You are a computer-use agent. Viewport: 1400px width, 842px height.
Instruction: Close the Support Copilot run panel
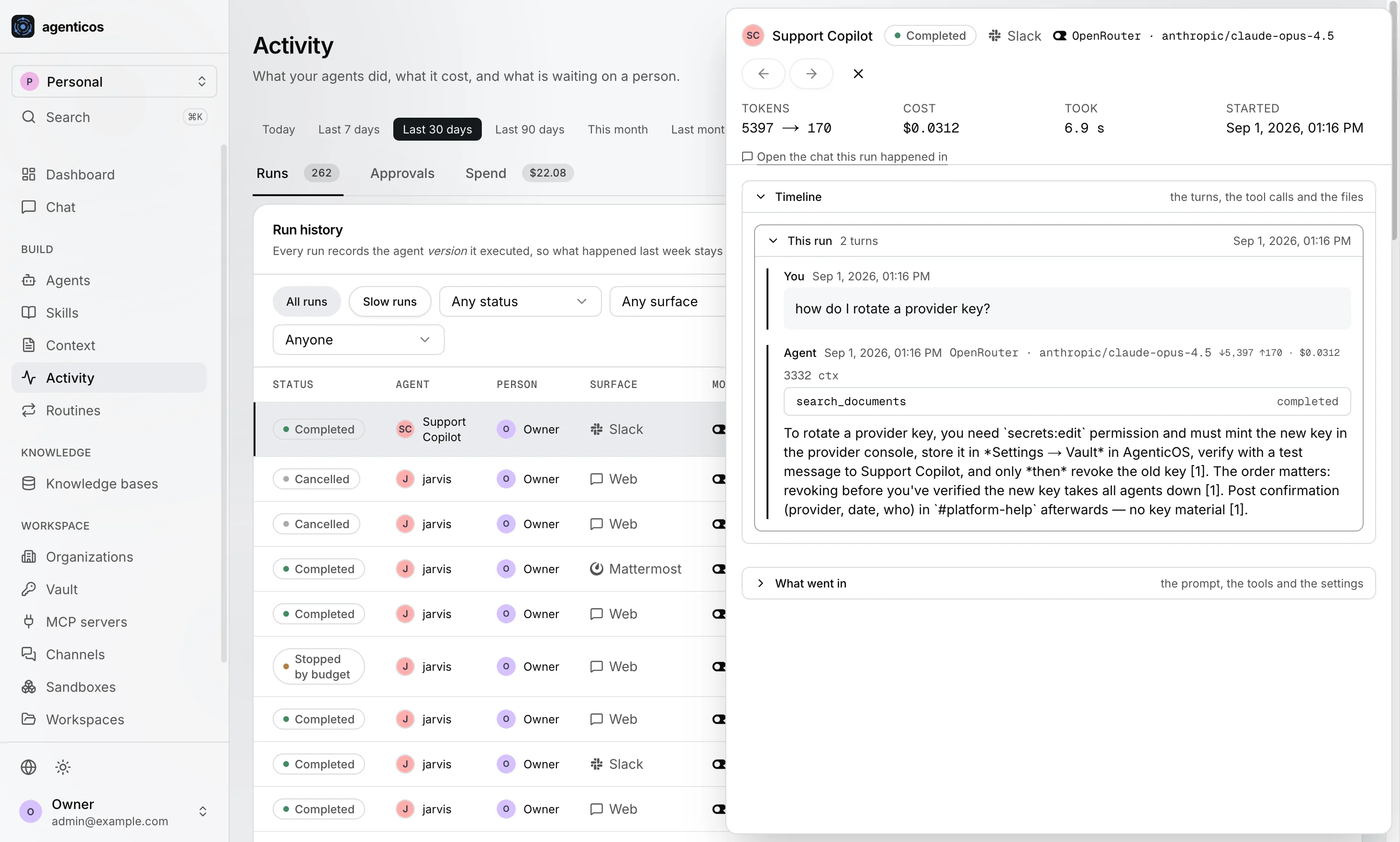coord(858,74)
